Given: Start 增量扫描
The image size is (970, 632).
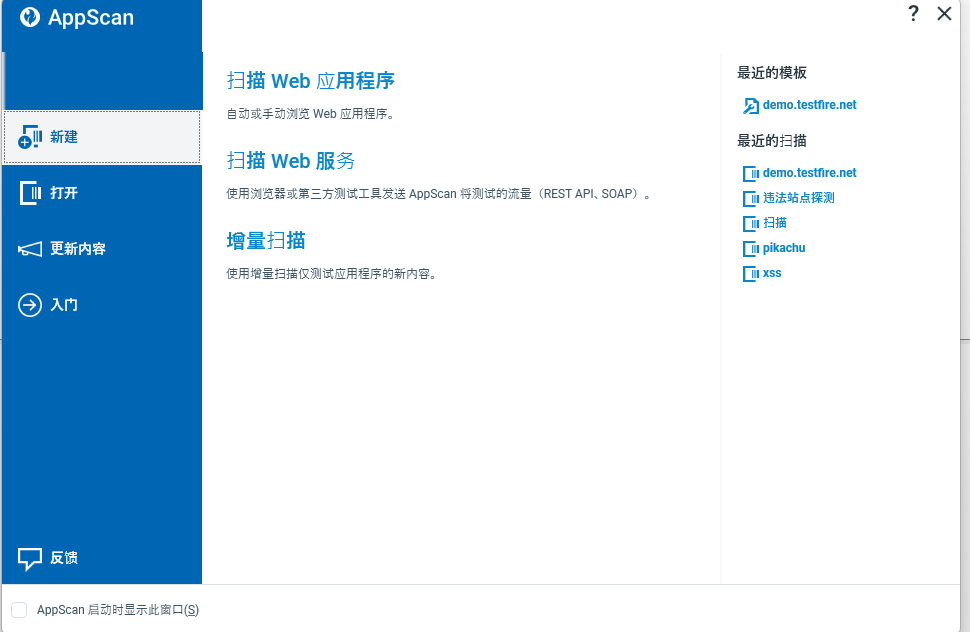Looking at the screenshot, I should click(266, 241).
